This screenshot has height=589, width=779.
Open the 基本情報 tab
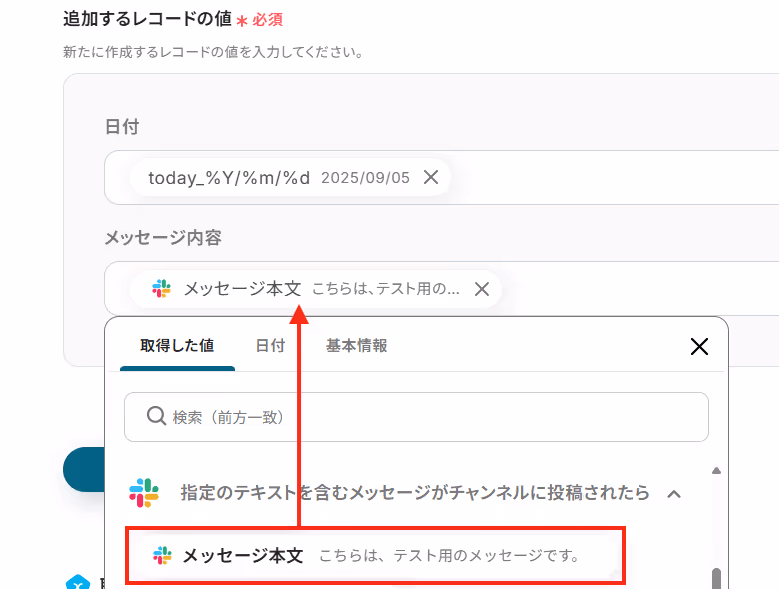tap(356, 346)
